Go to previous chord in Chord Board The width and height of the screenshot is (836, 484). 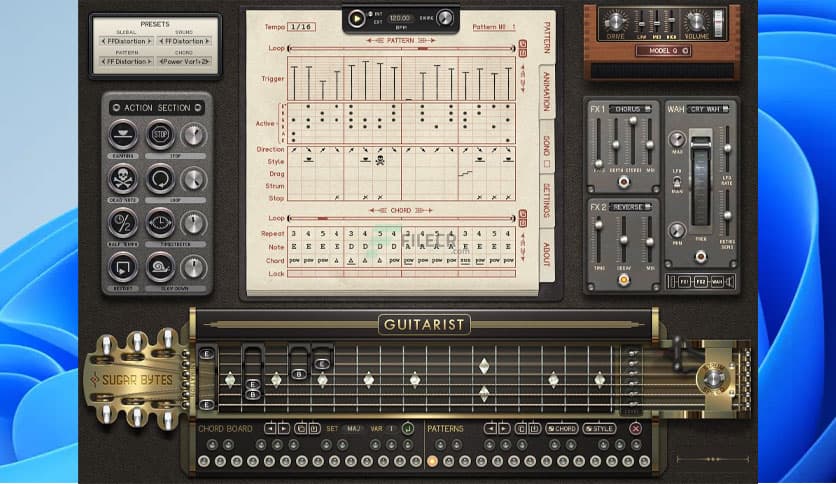coord(270,429)
